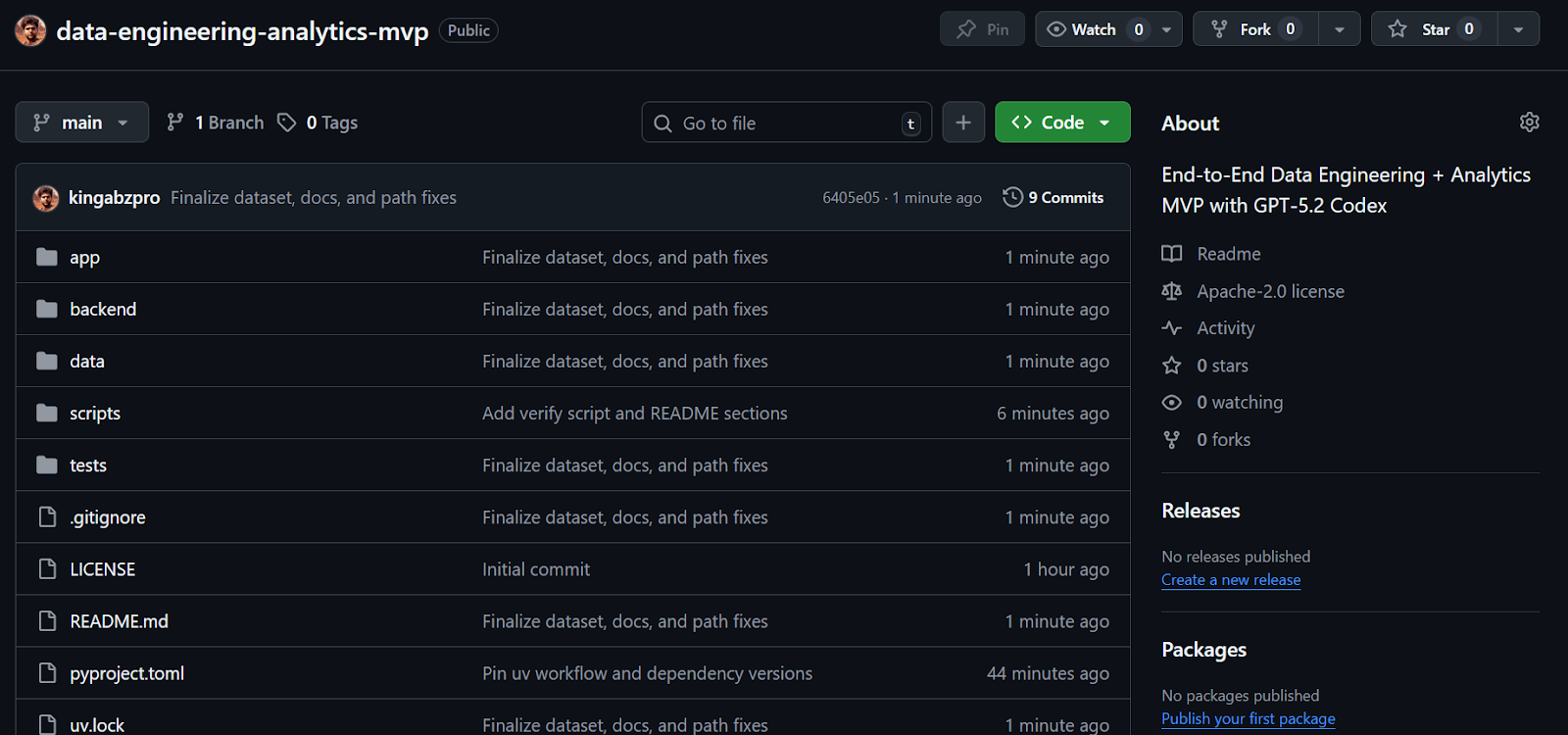The height and width of the screenshot is (735, 1568).
Task: Click the history clock icon by 9 Commits
Action: [1012, 197]
